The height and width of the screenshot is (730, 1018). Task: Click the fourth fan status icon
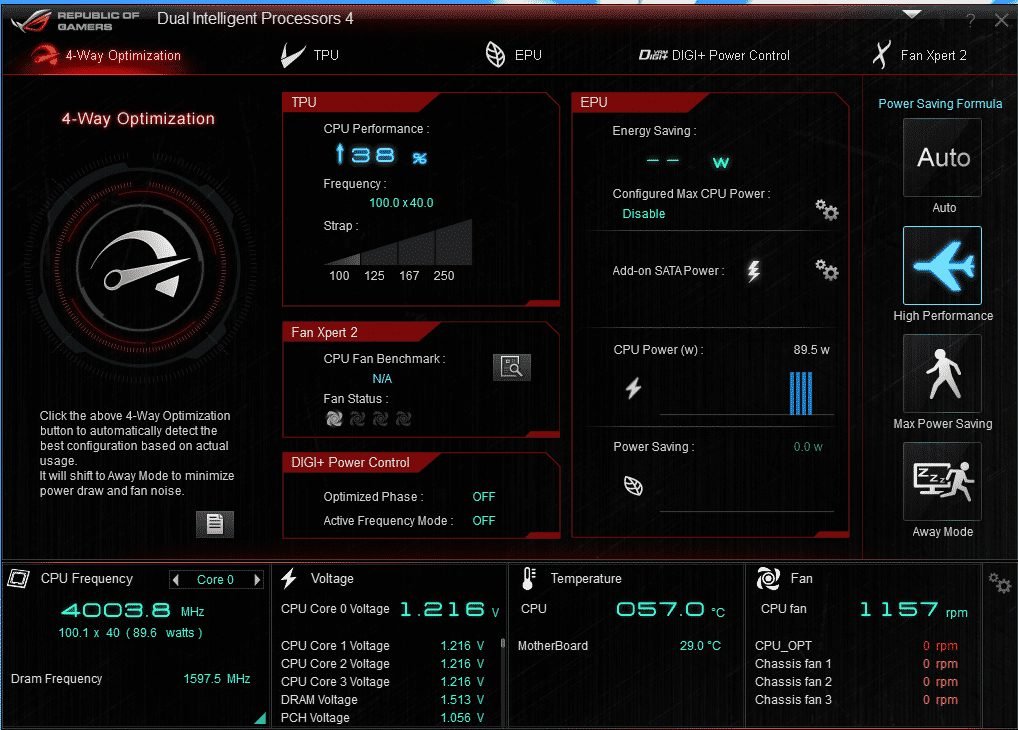(403, 418)
